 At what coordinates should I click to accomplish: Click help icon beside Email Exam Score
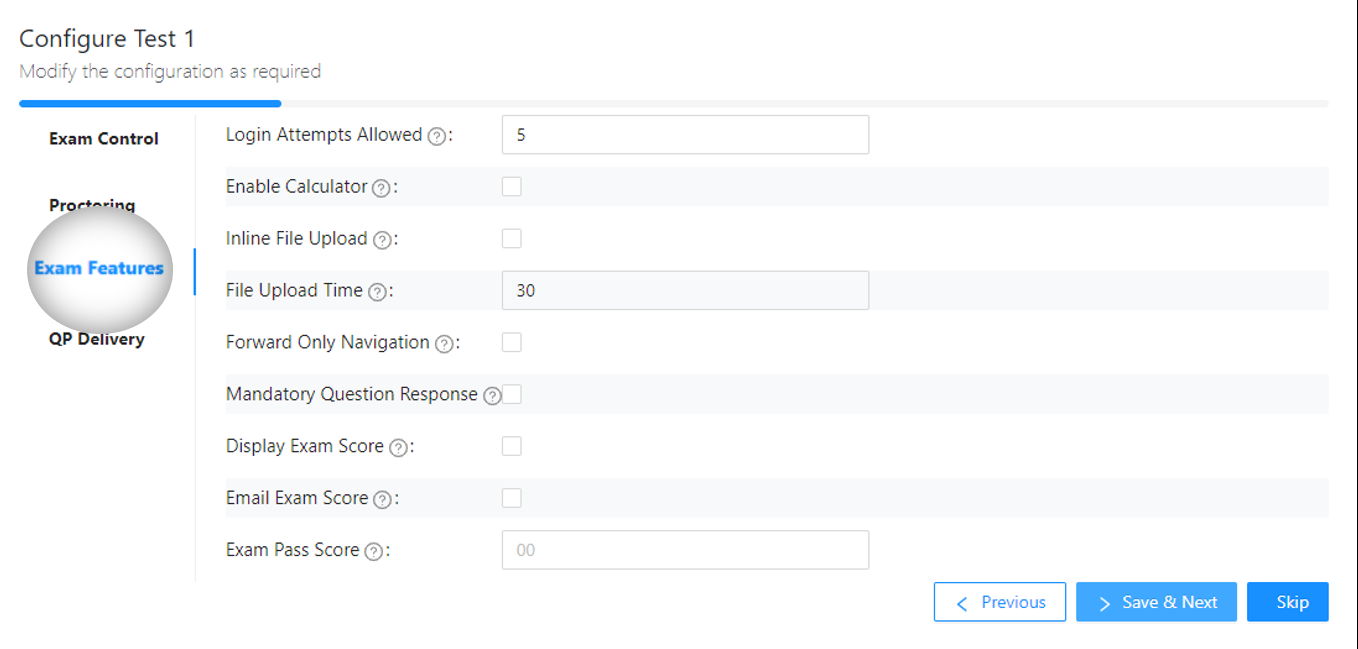[382, 501]
